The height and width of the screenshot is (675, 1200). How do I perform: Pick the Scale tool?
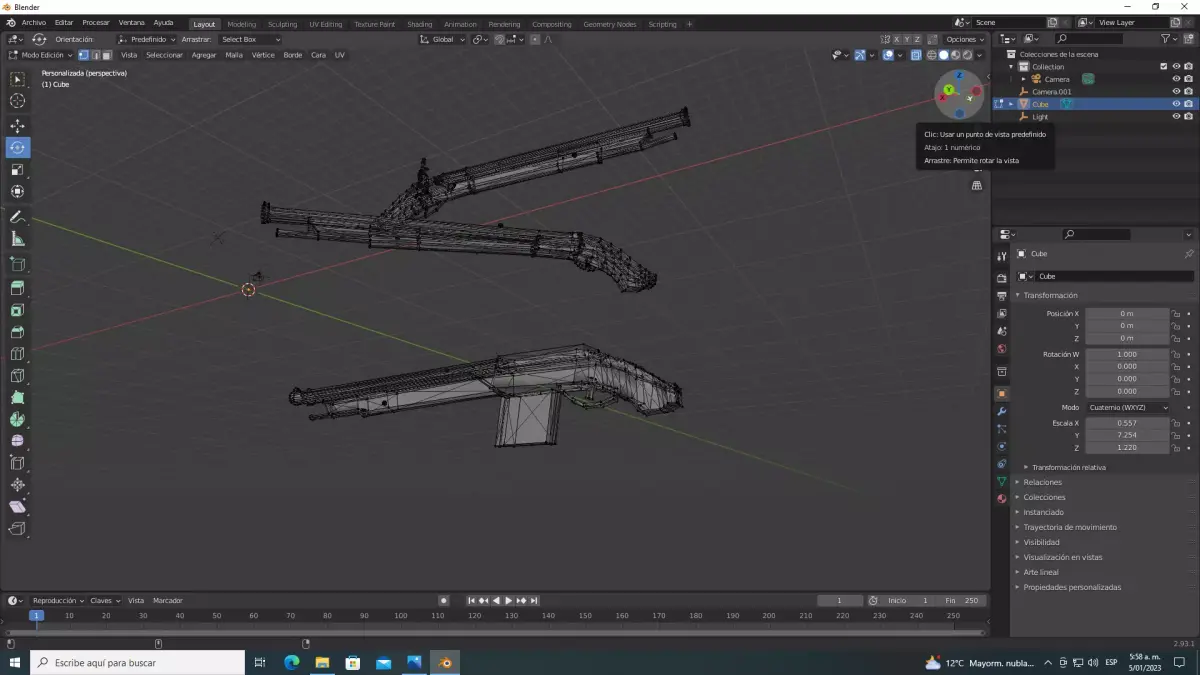17,169
